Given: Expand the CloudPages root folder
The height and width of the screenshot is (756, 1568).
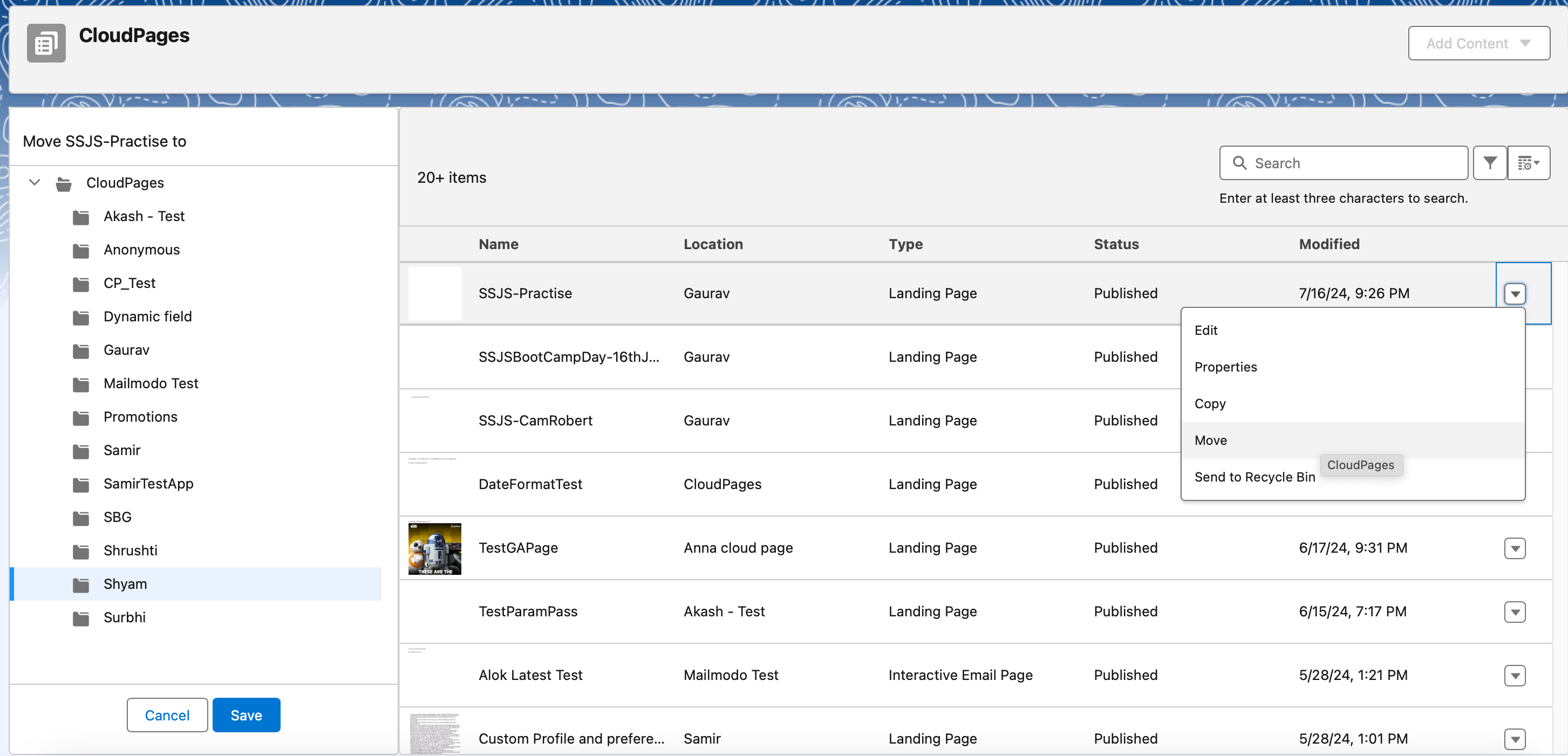Looking at the screenshot, I should click(x=36, y=182).
